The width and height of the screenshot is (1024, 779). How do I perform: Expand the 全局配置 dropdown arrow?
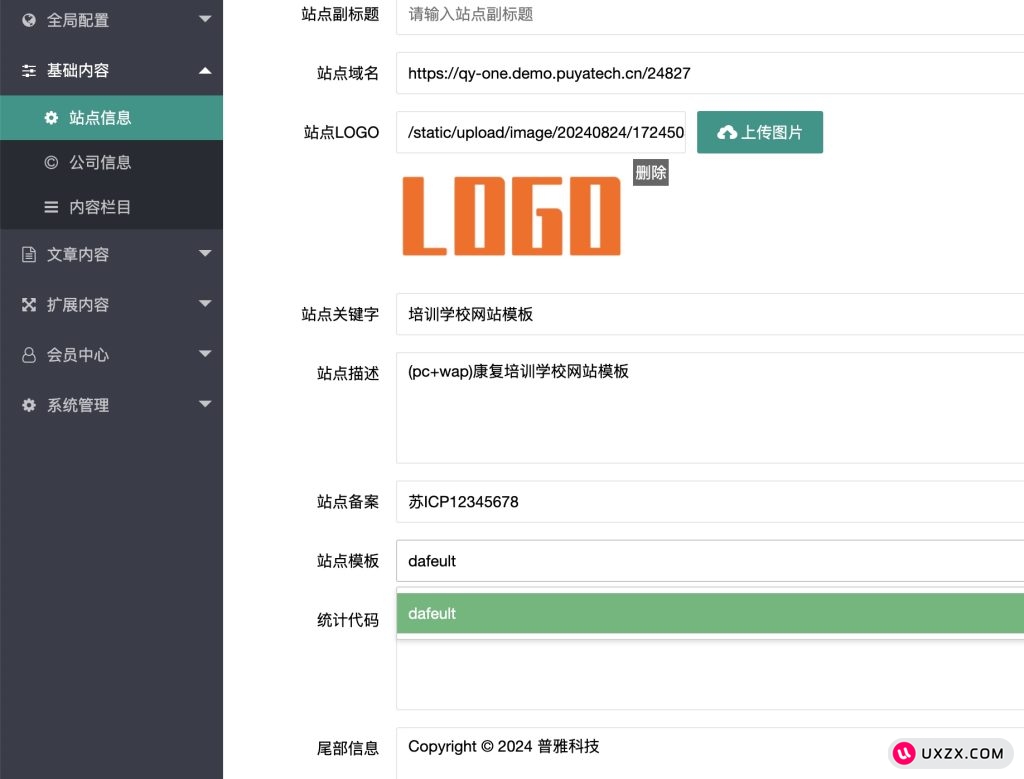tap(205, 19)
